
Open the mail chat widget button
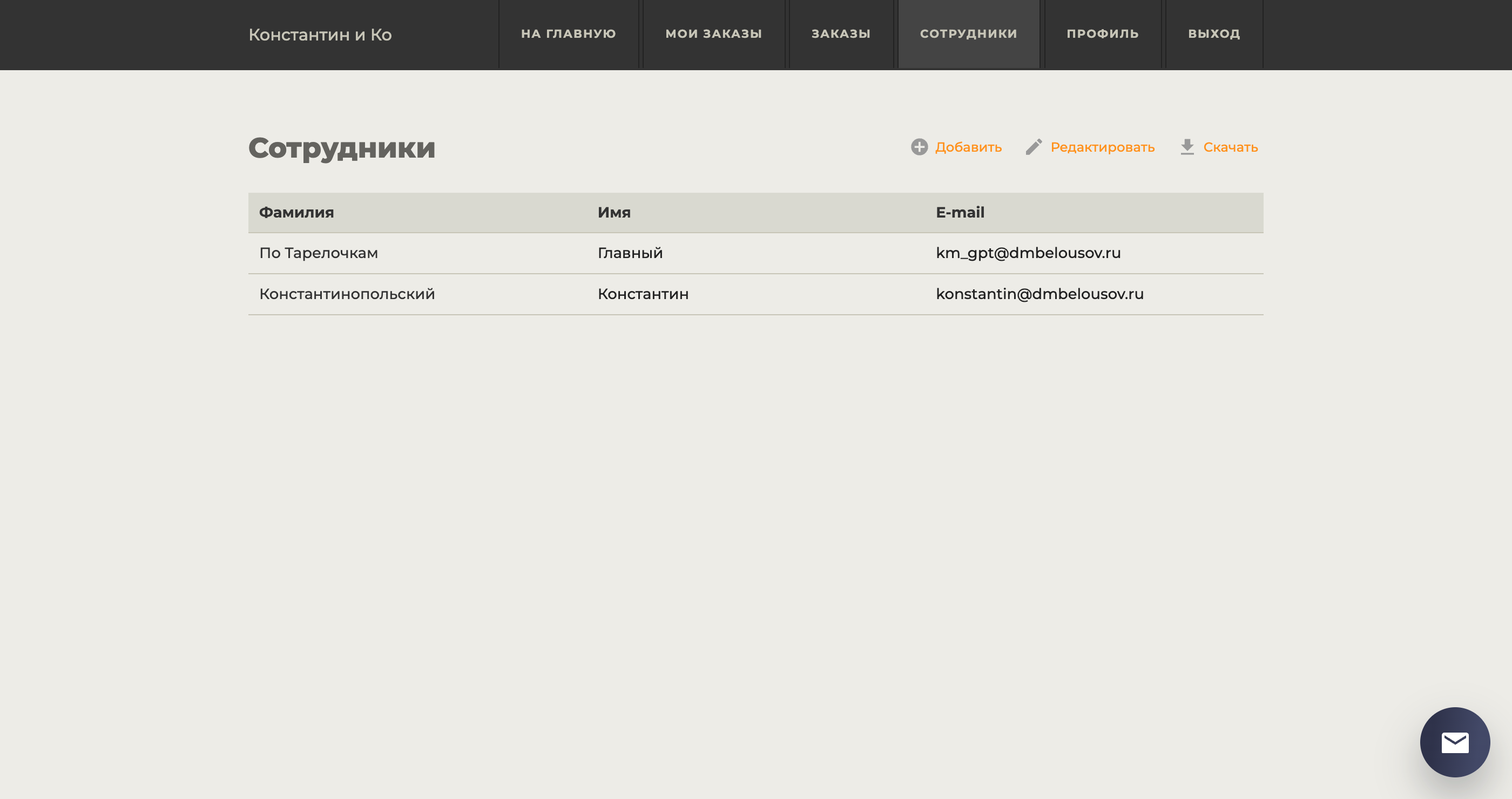1454,742
